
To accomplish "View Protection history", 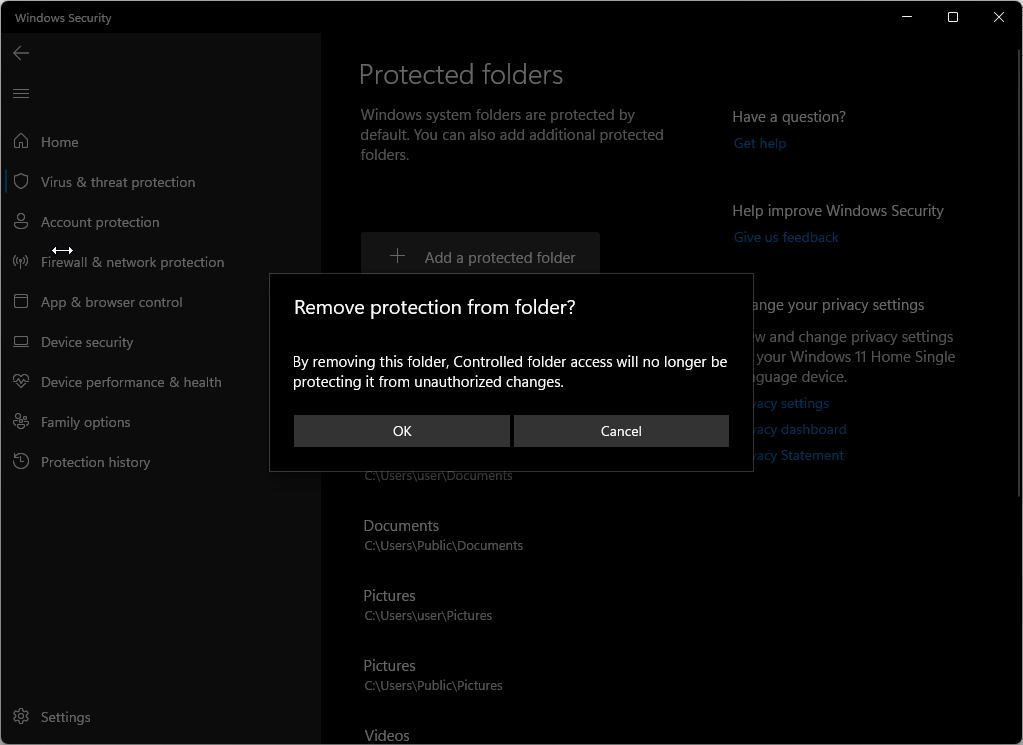I will [95, 461].
